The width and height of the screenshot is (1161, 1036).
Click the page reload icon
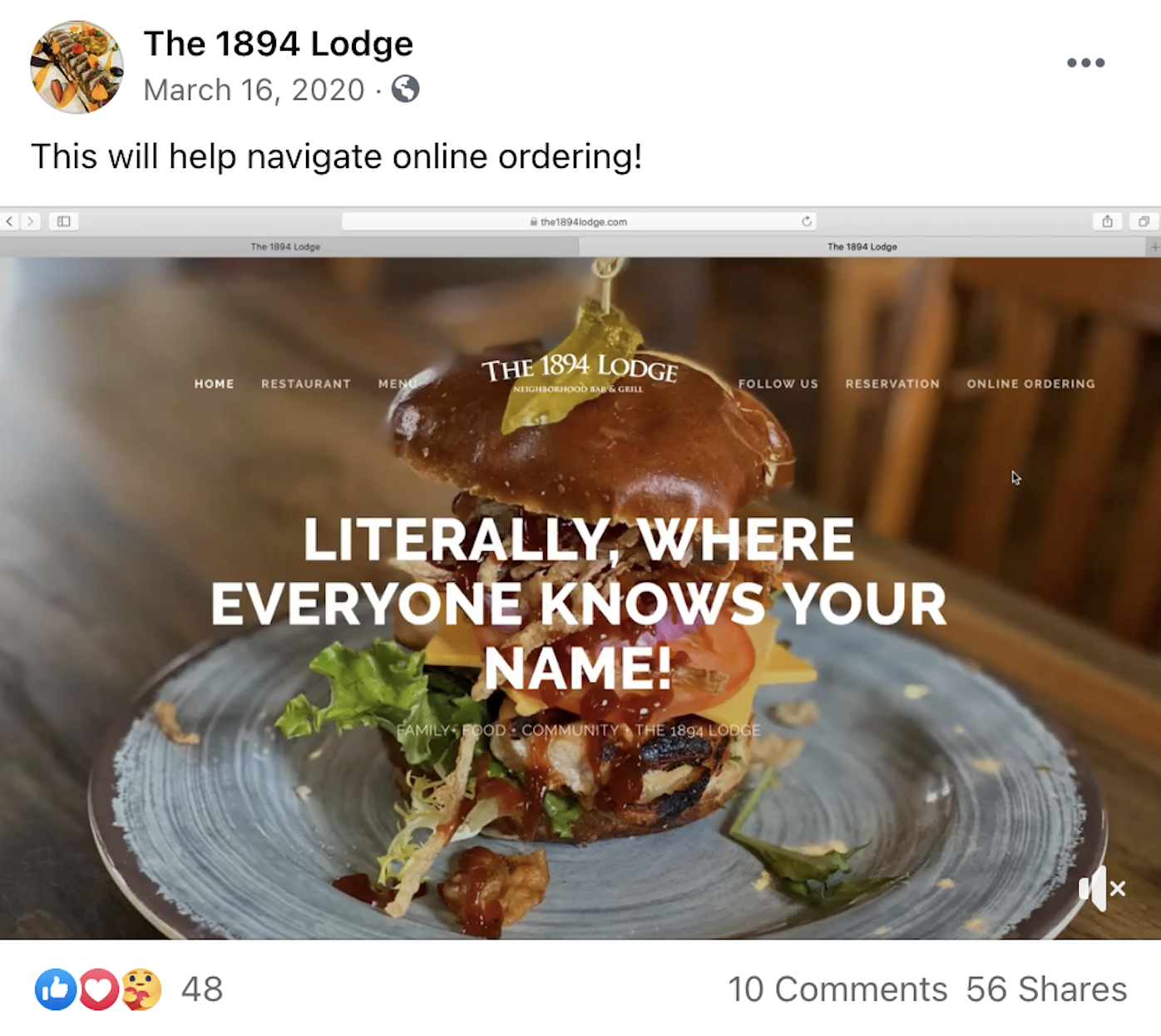coord(806,221)
